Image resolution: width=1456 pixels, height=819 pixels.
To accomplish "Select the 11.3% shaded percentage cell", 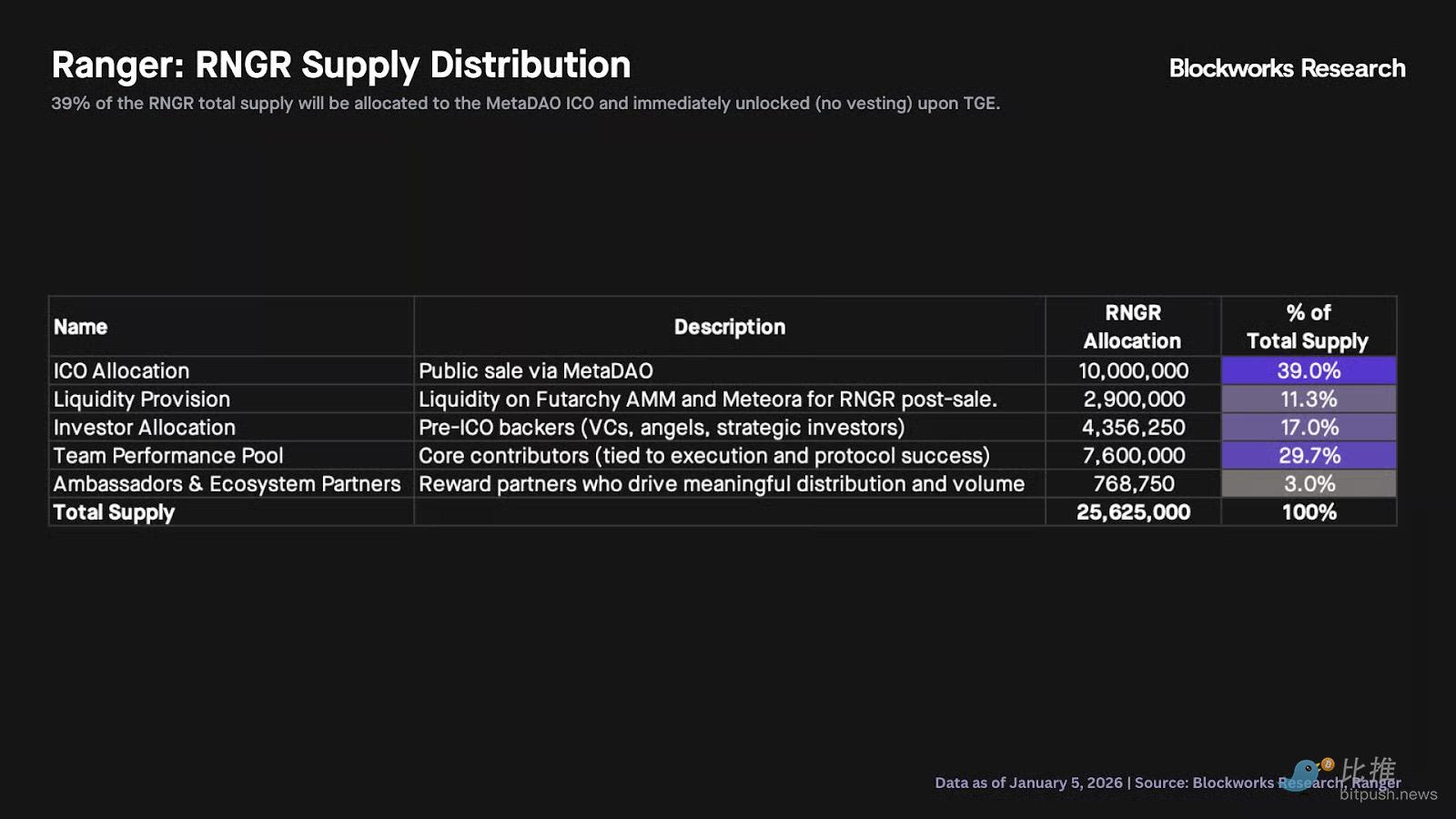I will click(1309, 399).
